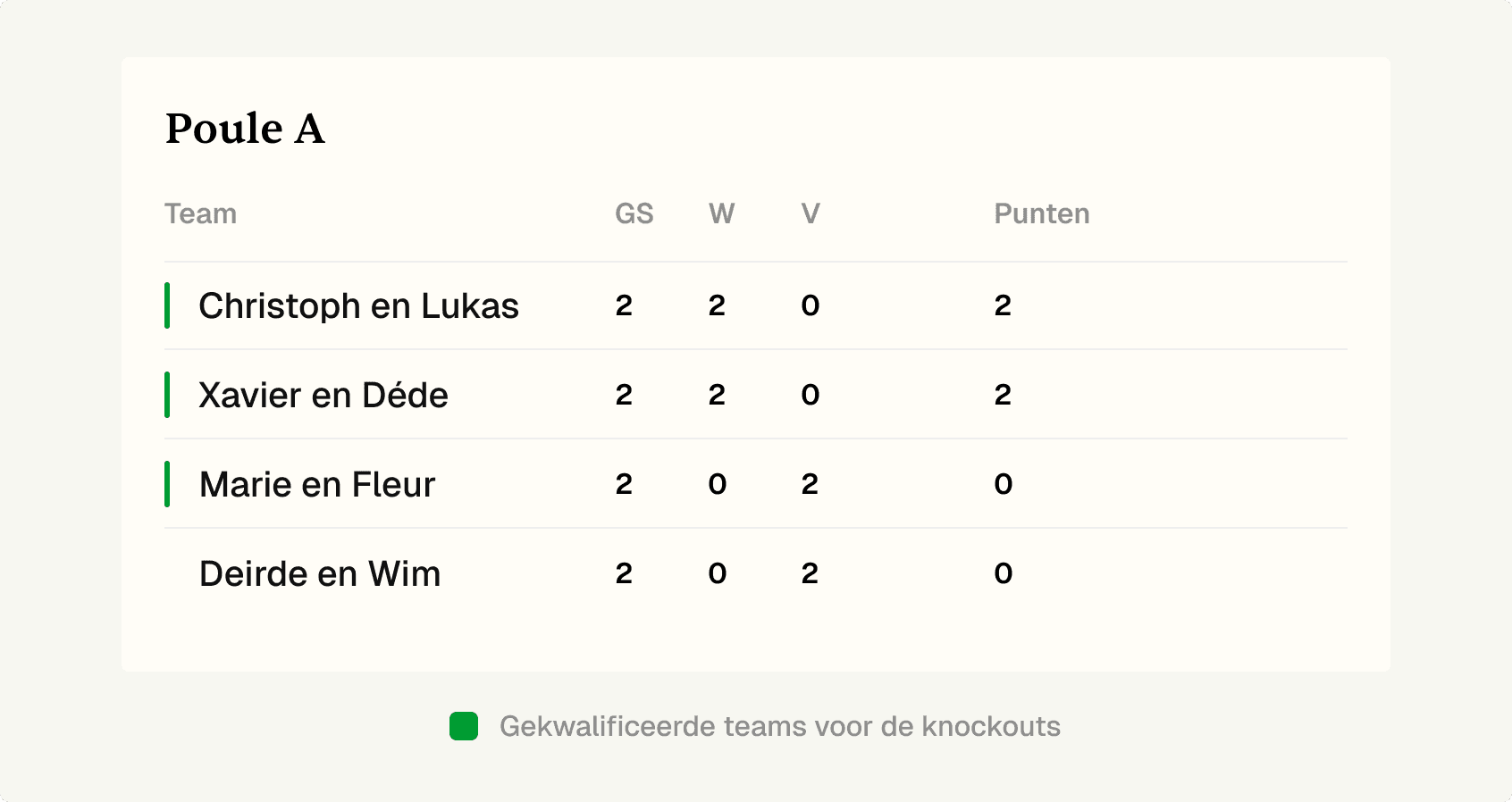The height and width of the screenshot is (802, 1512).
Task: Click the Poule A heading
Action: point(245,129)
